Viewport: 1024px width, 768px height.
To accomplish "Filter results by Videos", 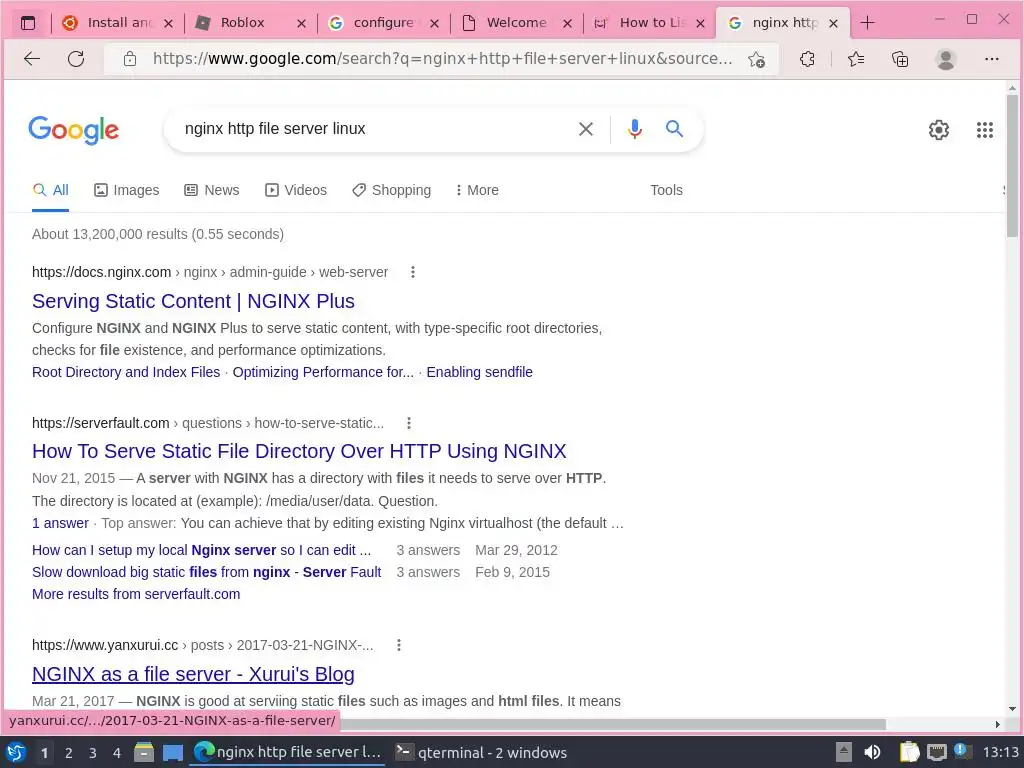I will point(296,190).
